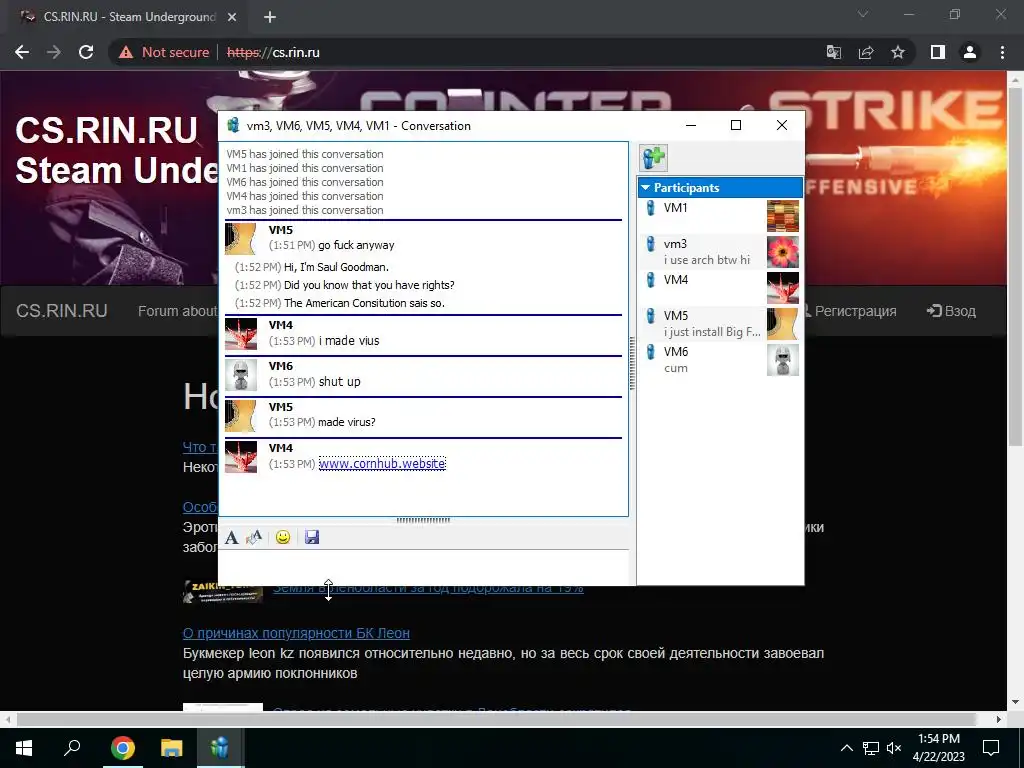Screen dimensions: 1024x768
Task: Open Chrome from the taskbar
Action: (x=122, y=748)
